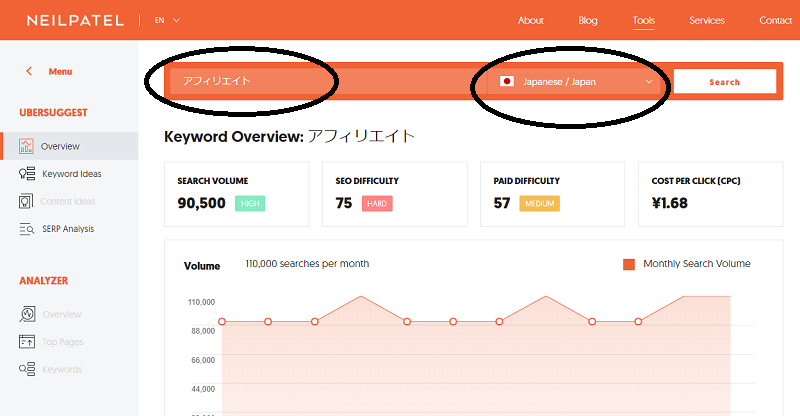800x416 pixels.
Task: Select the ¥1.68 cost per click value
Action: tap(670, 203)
